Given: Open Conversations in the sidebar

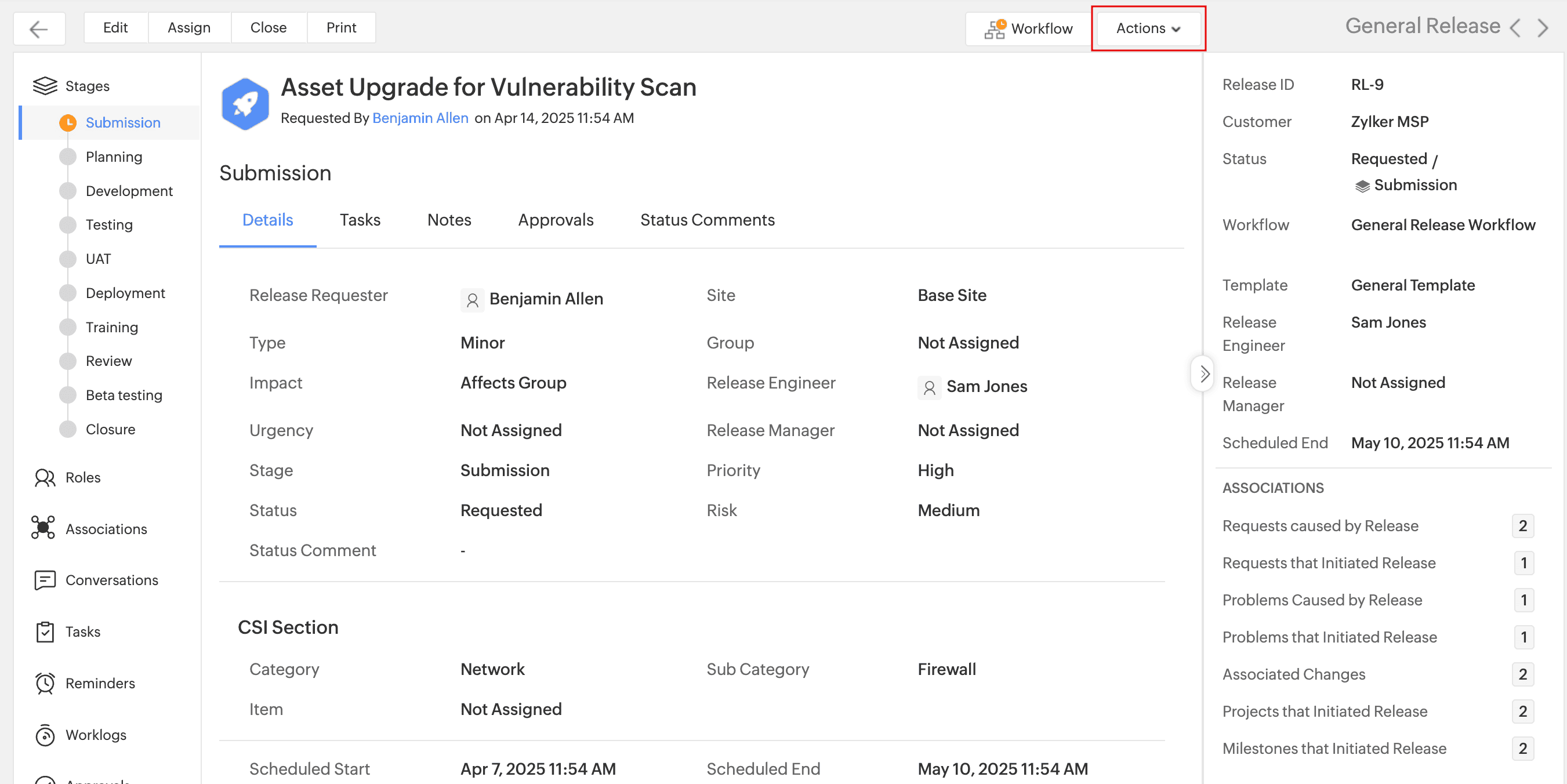Looking at the screenshot, I should coord(111,580).
